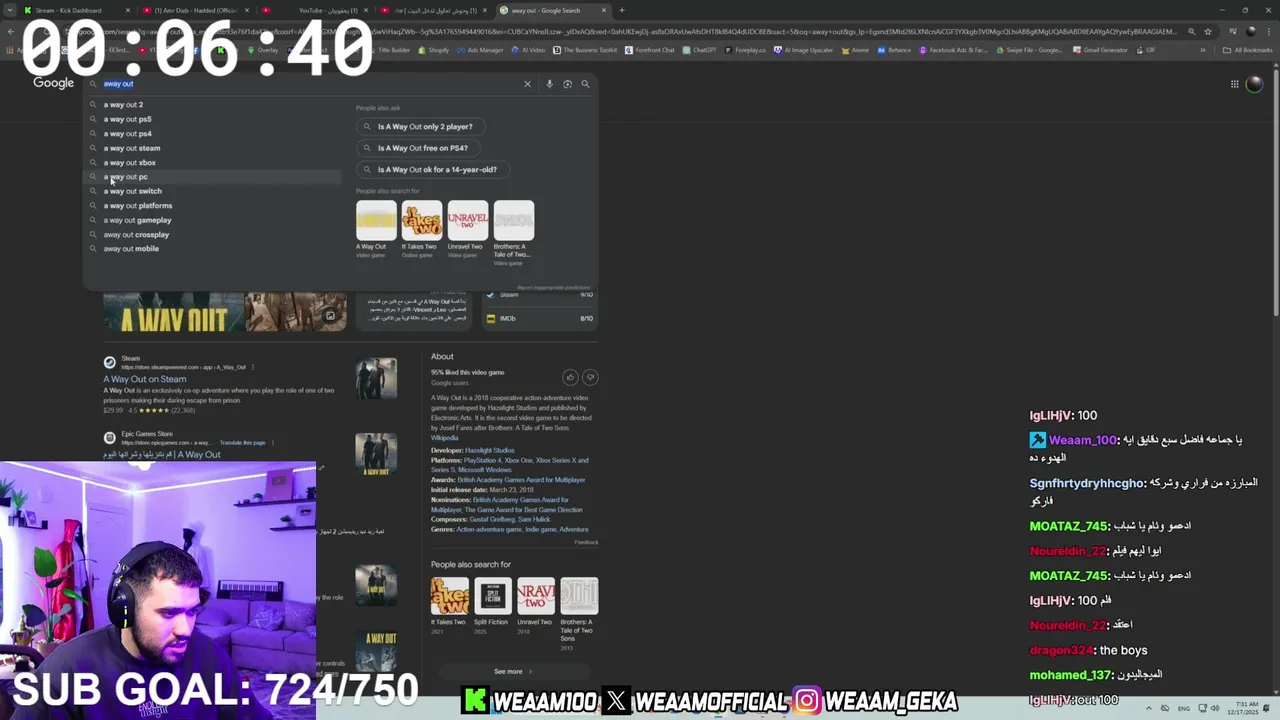Open Hazelight Studios developer link

pos(490,451)
